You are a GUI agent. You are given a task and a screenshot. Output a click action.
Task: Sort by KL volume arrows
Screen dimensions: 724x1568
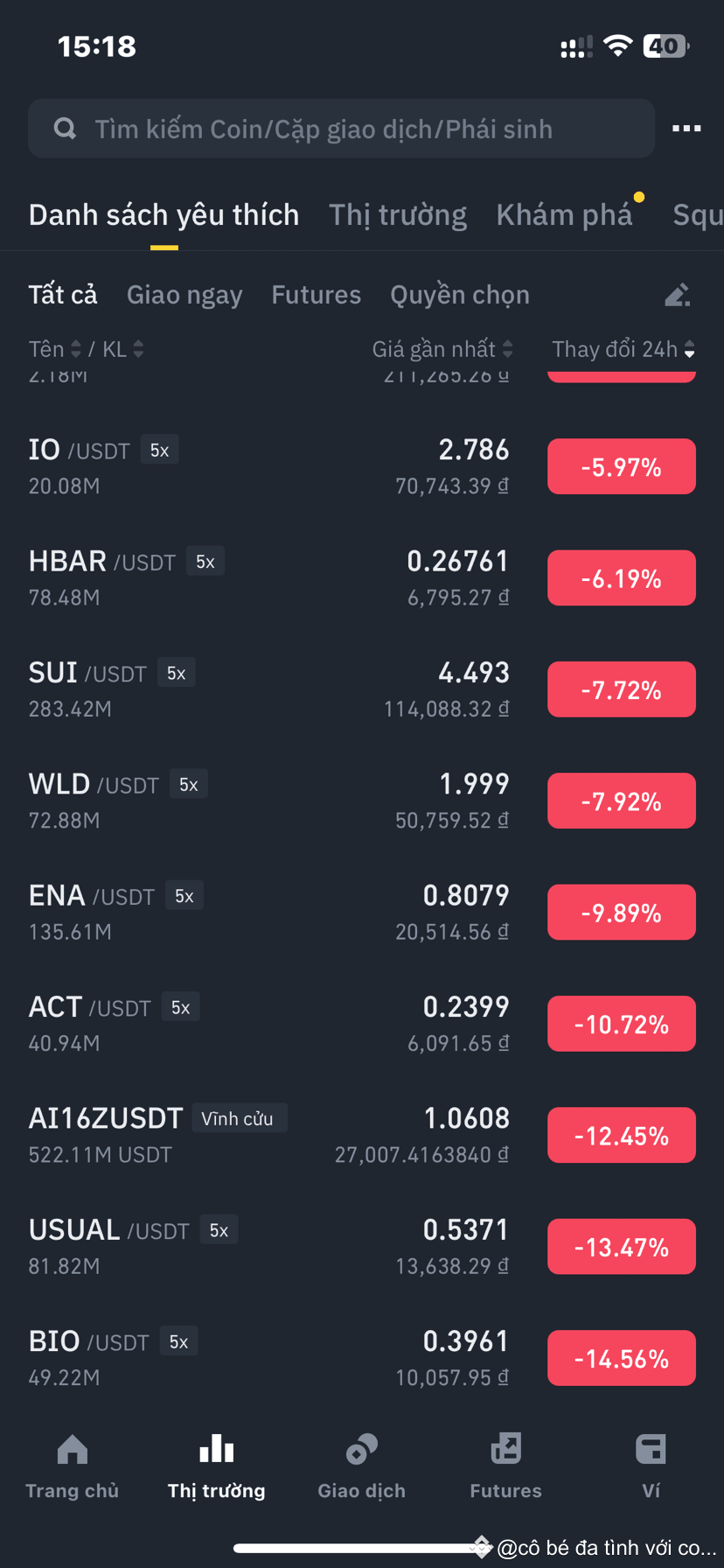[138, 349]
